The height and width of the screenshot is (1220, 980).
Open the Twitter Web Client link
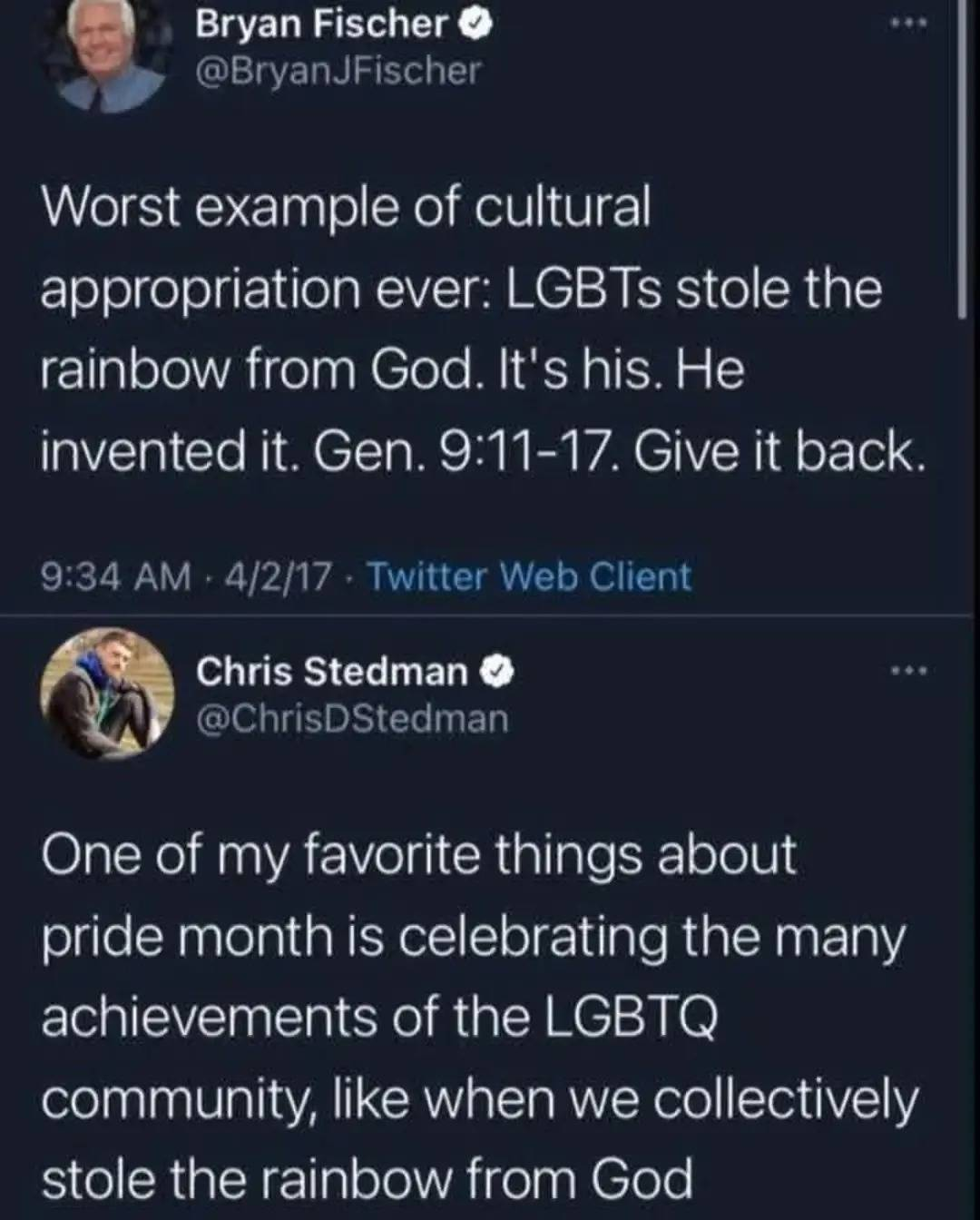528,576
